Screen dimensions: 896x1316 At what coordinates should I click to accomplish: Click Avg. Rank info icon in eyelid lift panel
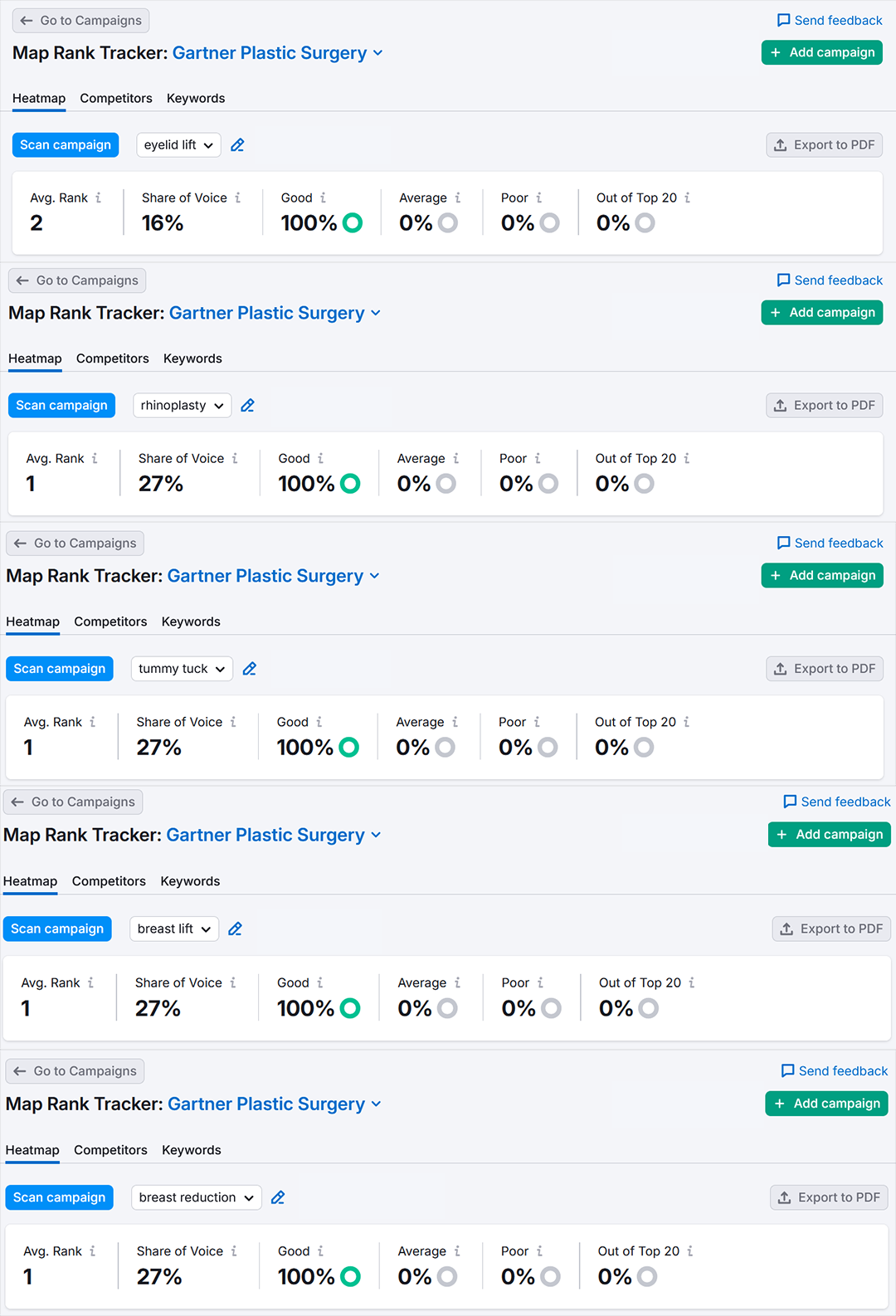99,198
